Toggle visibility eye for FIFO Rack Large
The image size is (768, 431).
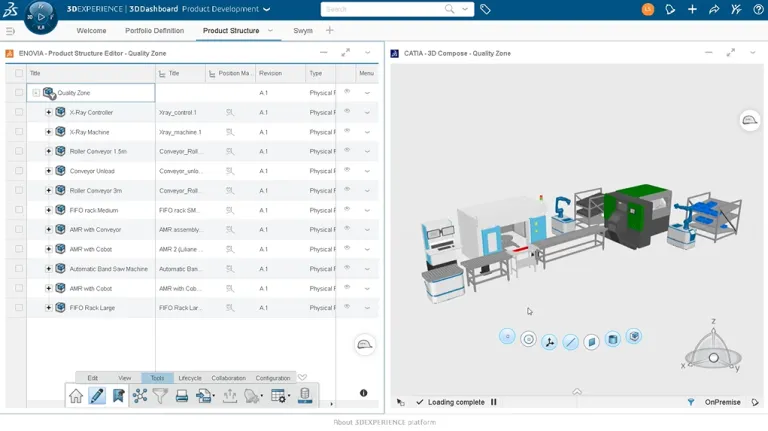347,307
